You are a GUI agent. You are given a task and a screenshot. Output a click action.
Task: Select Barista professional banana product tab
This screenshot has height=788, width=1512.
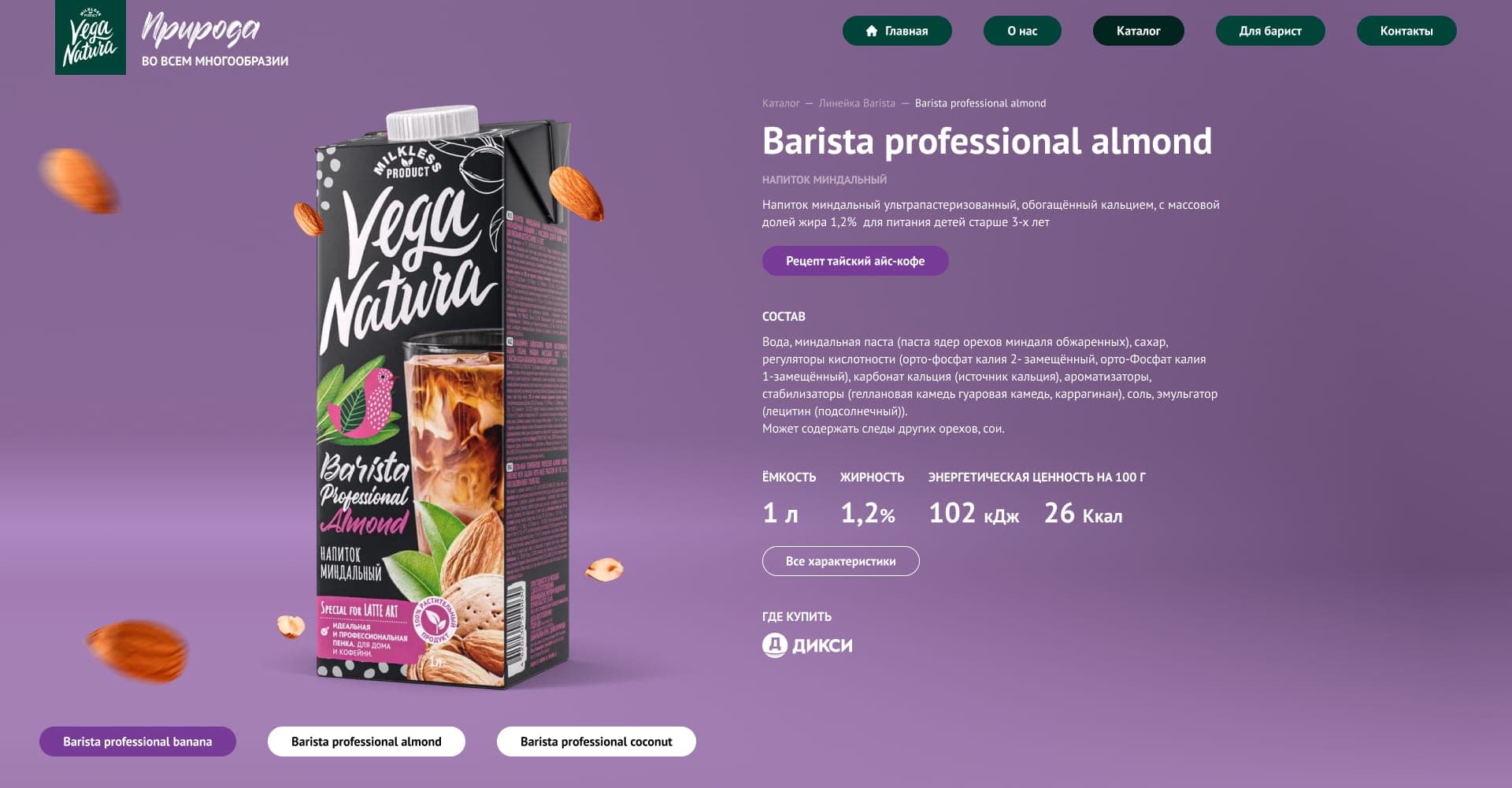[x=138, y=742]
